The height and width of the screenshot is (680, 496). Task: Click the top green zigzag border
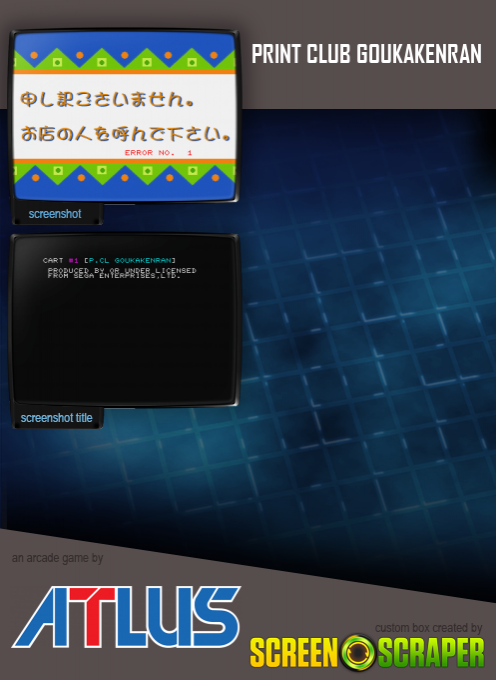pos(125,59)
